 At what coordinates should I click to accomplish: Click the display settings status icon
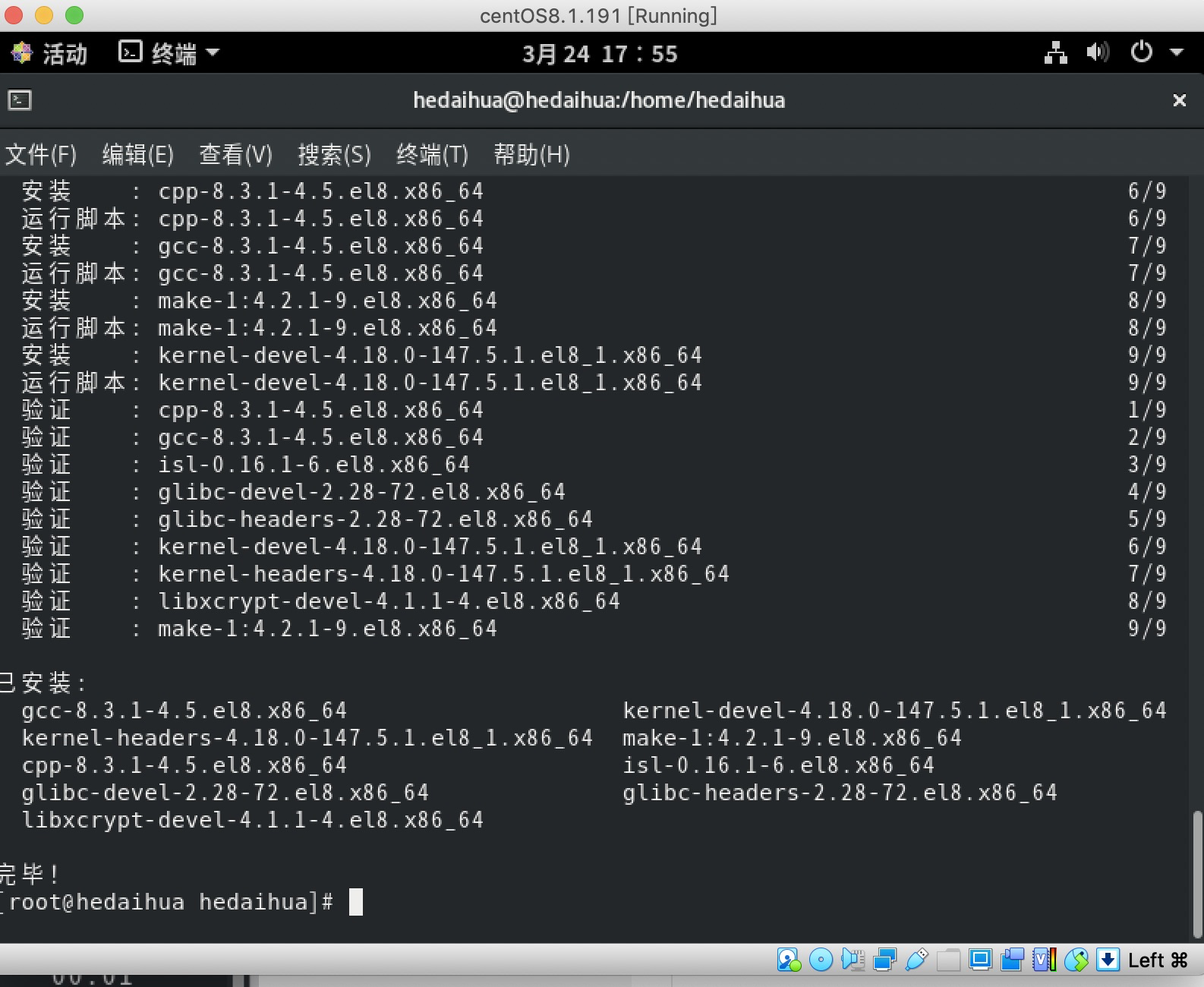coord(980,960)
